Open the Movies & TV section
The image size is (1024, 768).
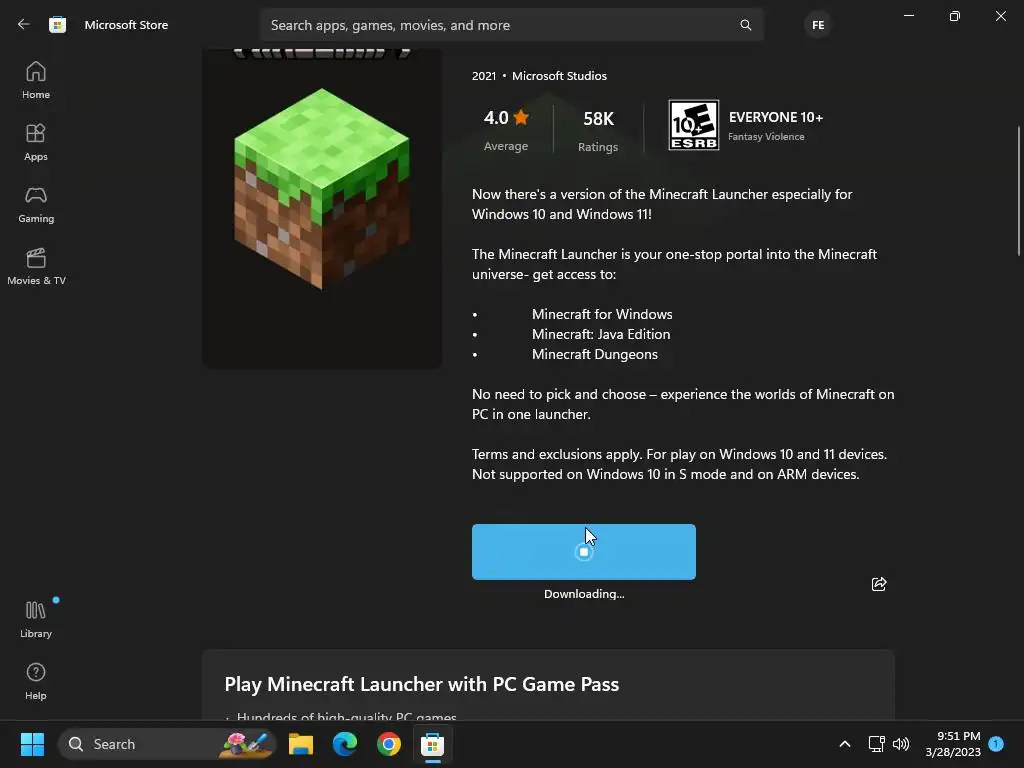pyautogui.click(x=36, y=266)
